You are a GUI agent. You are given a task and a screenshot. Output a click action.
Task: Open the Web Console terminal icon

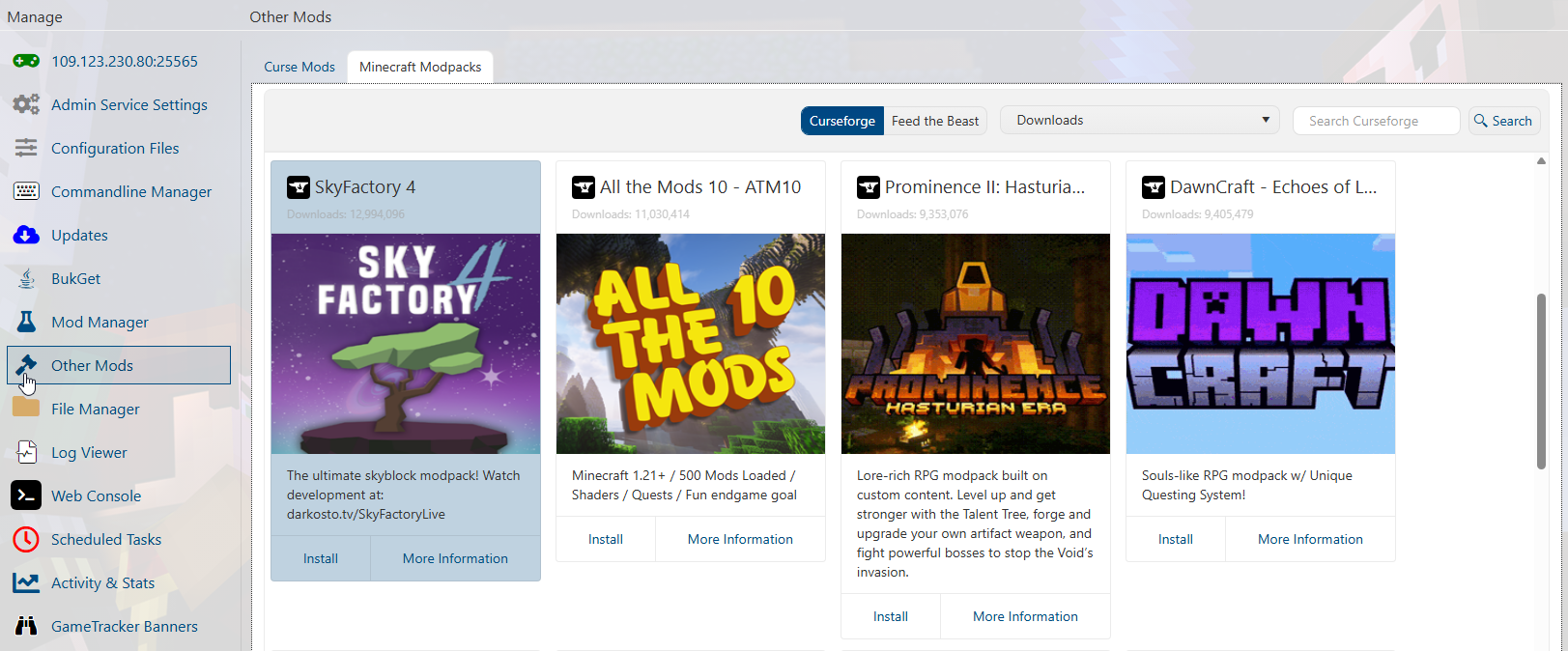pyautogui.click(x=26, y=495)
